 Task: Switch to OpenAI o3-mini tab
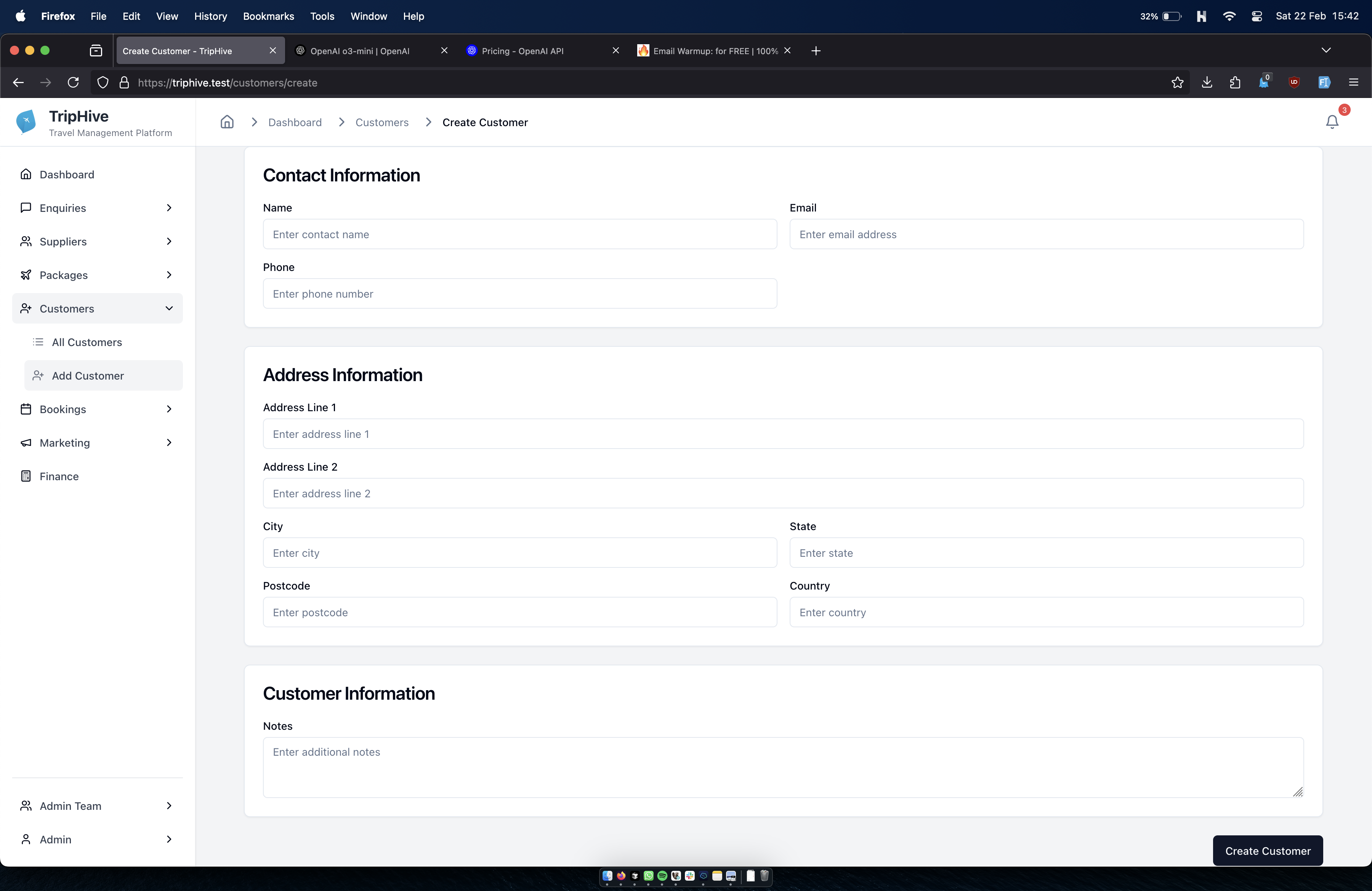pyautogui.click(x=372, y=51)
